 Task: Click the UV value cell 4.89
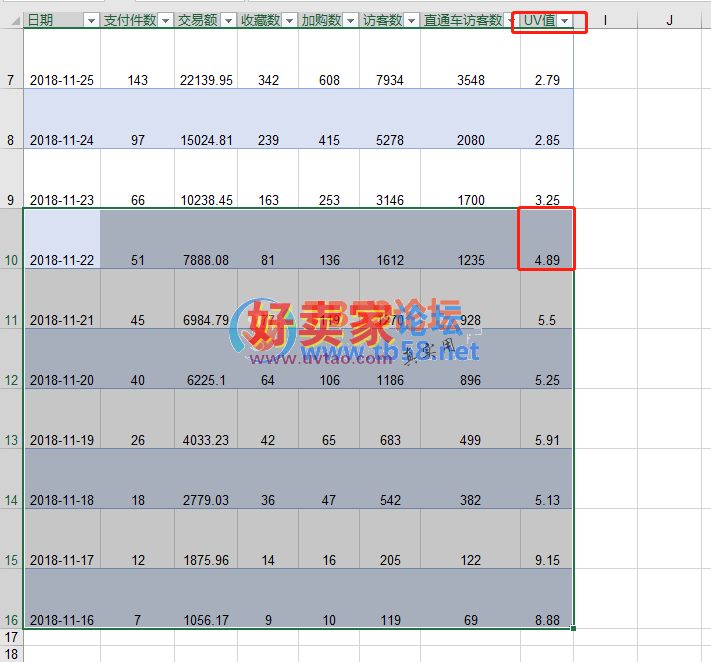coord(547,260)
